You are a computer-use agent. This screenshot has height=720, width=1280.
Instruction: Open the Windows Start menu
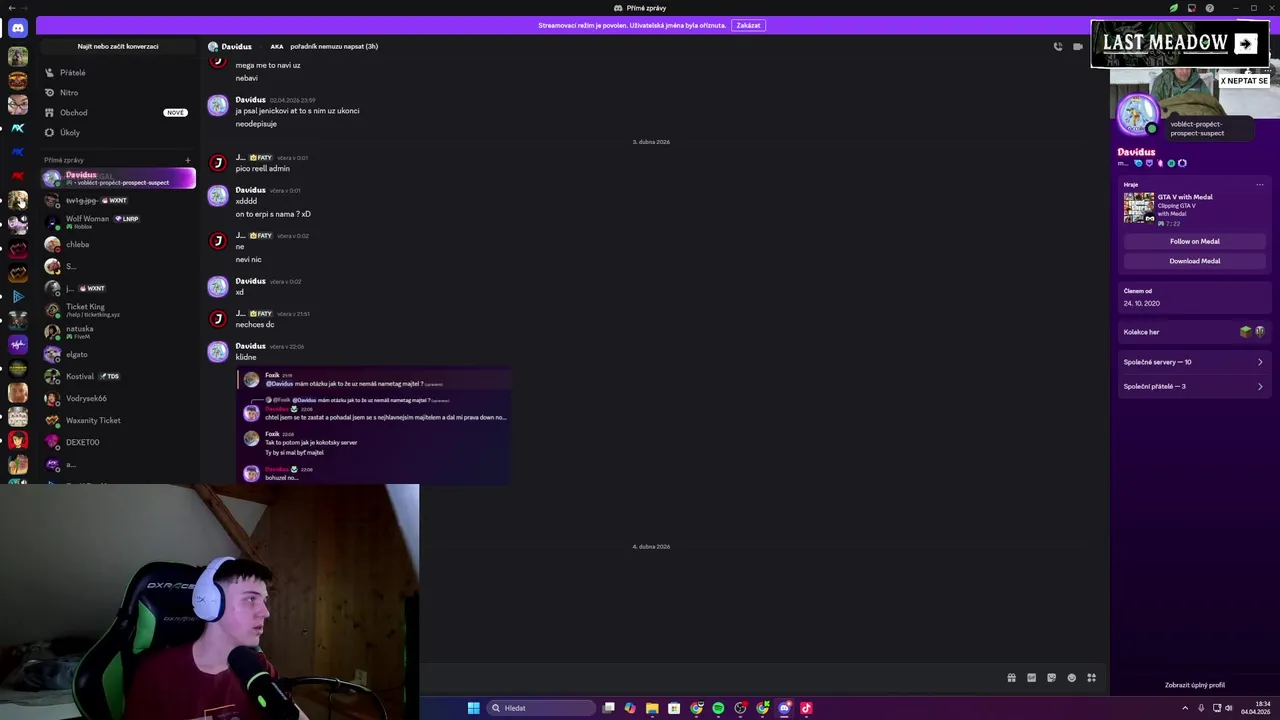[x=473, y=708]
